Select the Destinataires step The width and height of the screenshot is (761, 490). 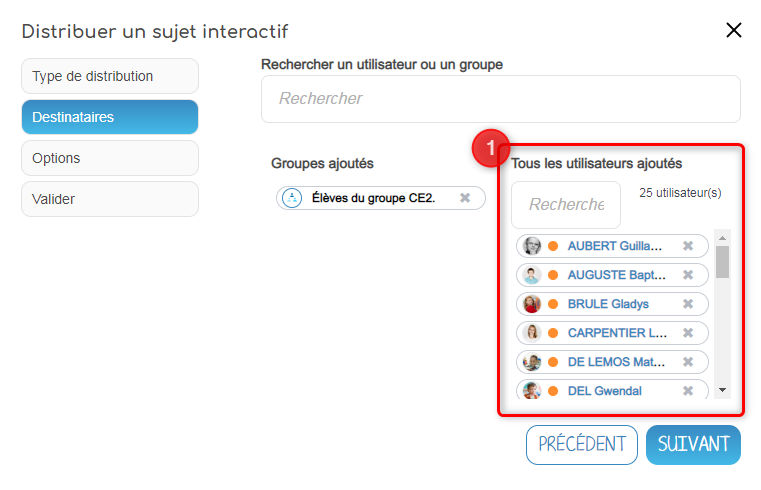point(110,117)
